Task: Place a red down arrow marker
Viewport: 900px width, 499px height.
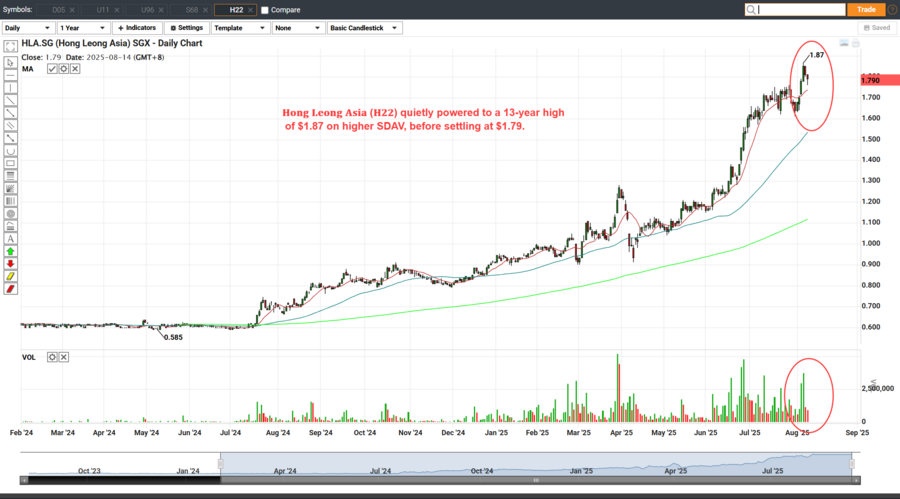Action: [10, 264]
